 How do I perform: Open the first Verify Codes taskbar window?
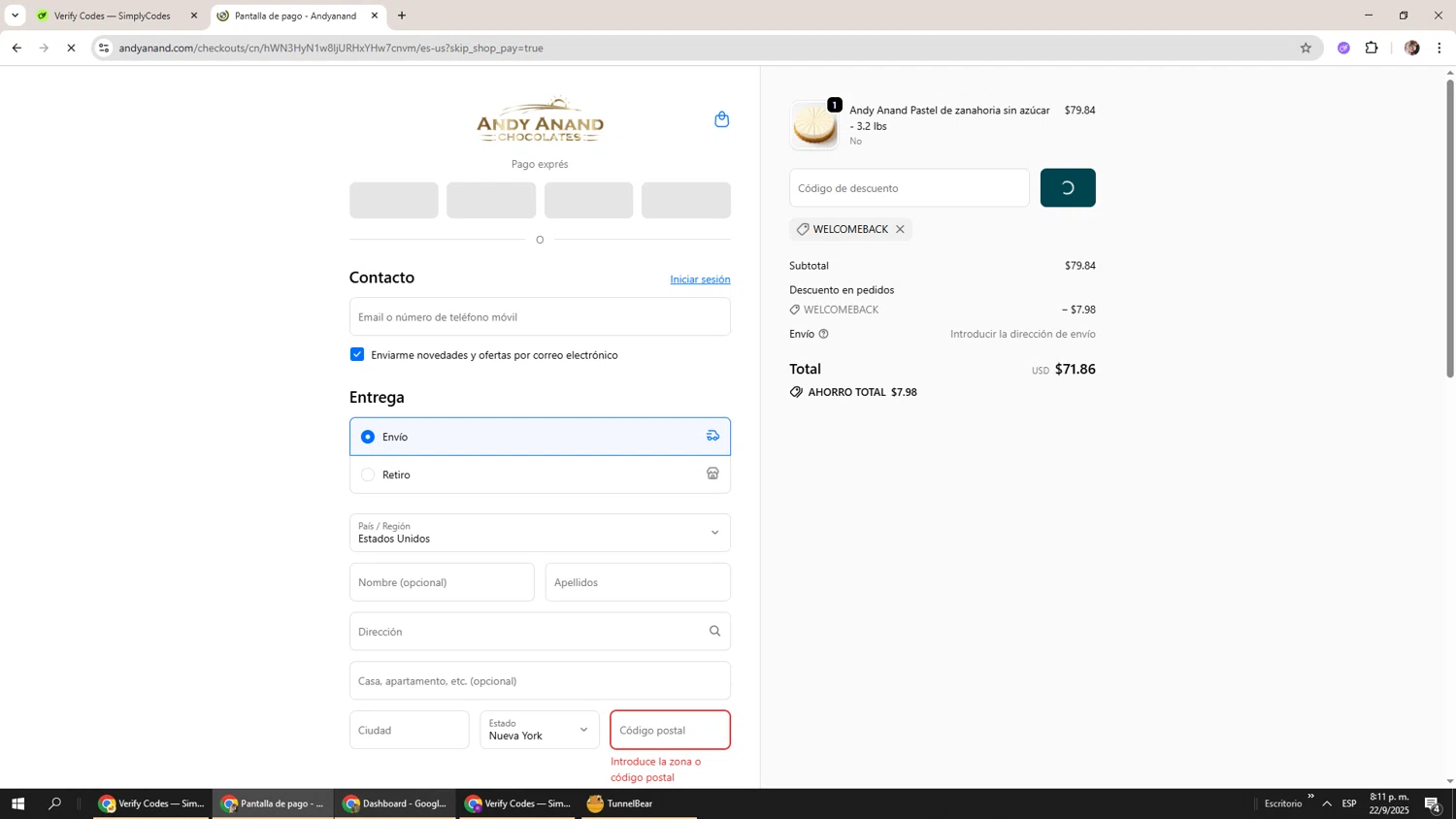pos(151,803)
